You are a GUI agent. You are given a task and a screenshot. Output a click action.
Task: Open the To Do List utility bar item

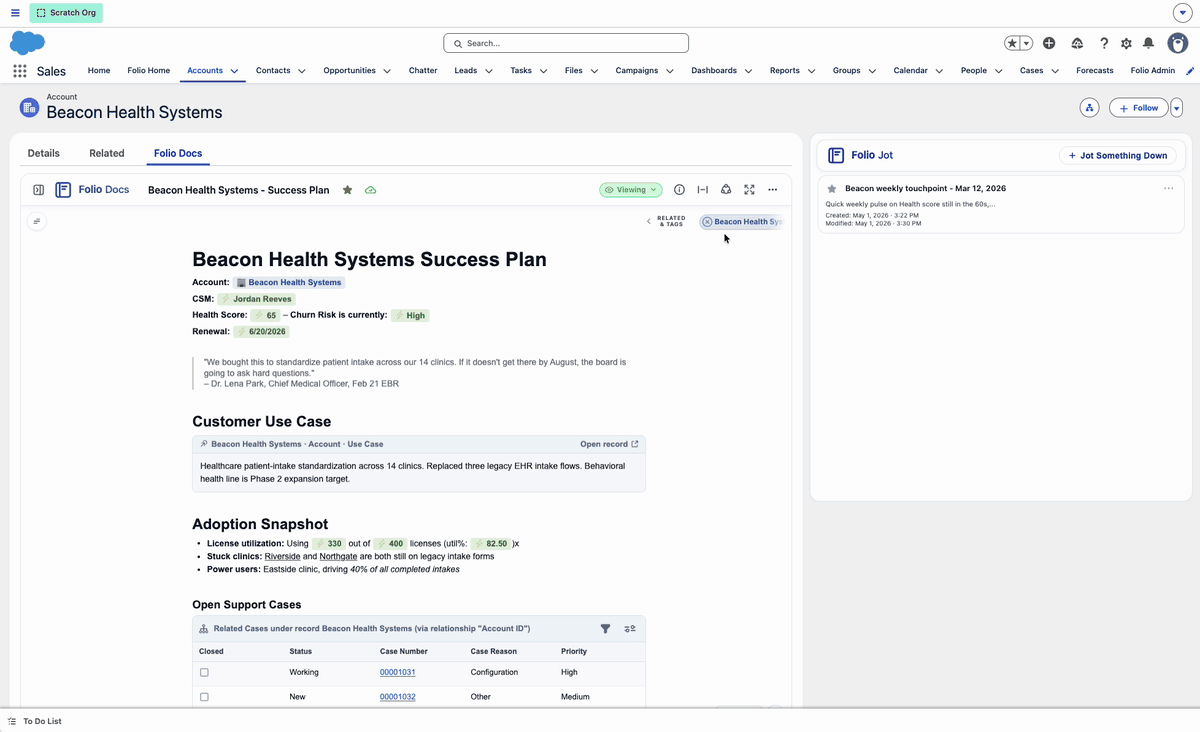coord(35,721)
